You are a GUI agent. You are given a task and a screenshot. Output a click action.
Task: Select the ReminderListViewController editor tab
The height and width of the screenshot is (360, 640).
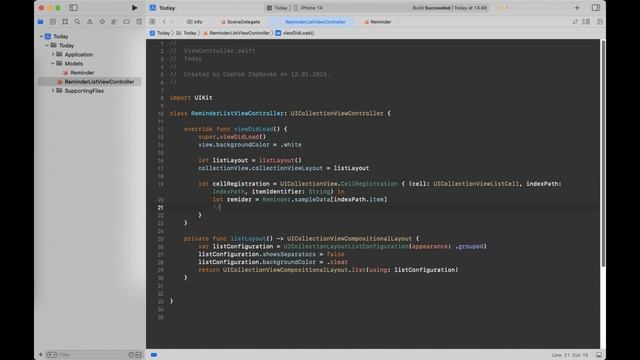[x=315, y=22]
